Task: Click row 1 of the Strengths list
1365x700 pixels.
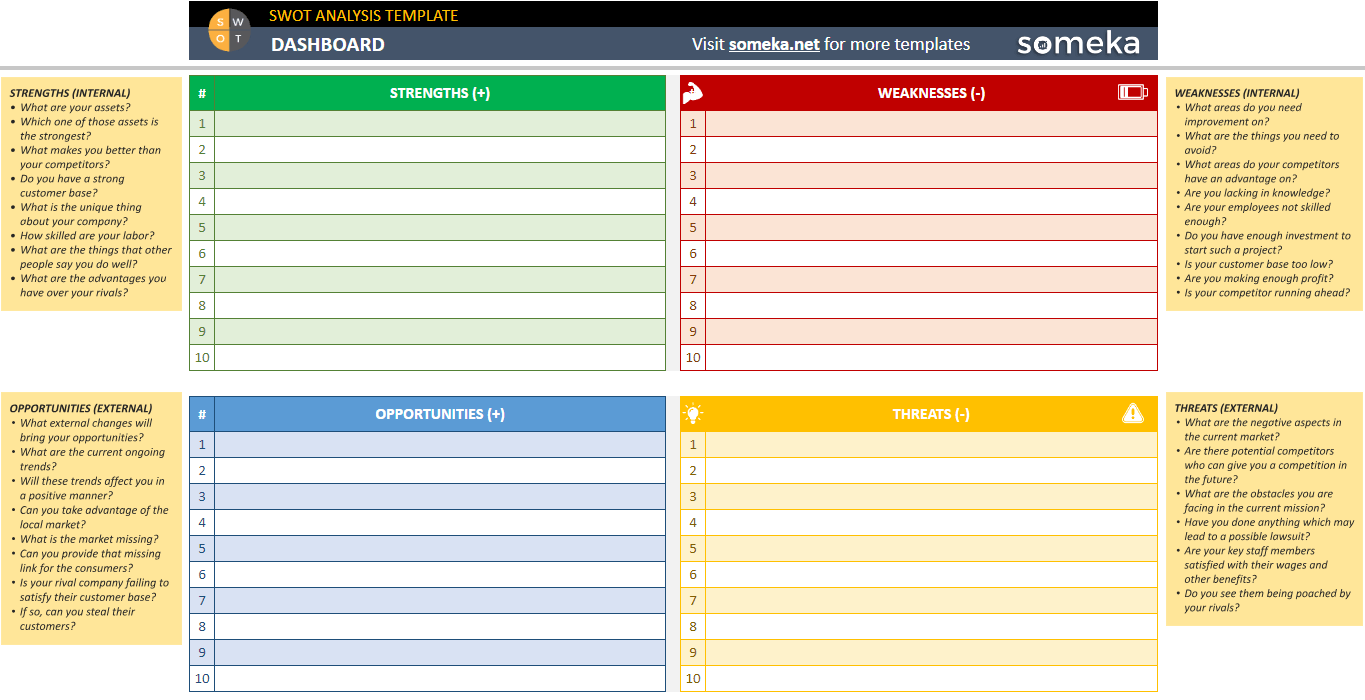Action: coord(440,122)
